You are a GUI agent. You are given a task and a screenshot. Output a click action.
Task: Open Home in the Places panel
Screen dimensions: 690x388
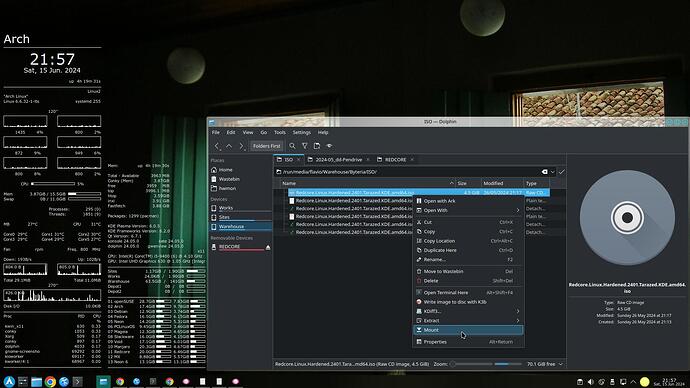point(241,170)
